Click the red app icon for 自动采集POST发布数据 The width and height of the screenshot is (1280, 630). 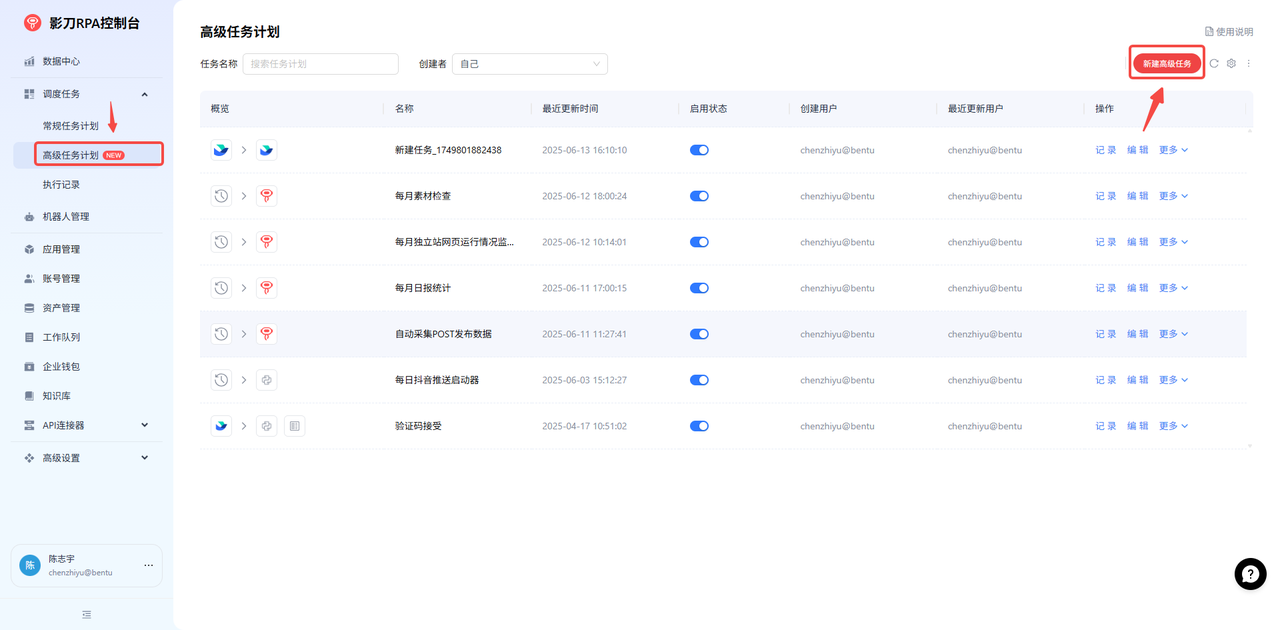pyautogui.click(x=266, y=334)
